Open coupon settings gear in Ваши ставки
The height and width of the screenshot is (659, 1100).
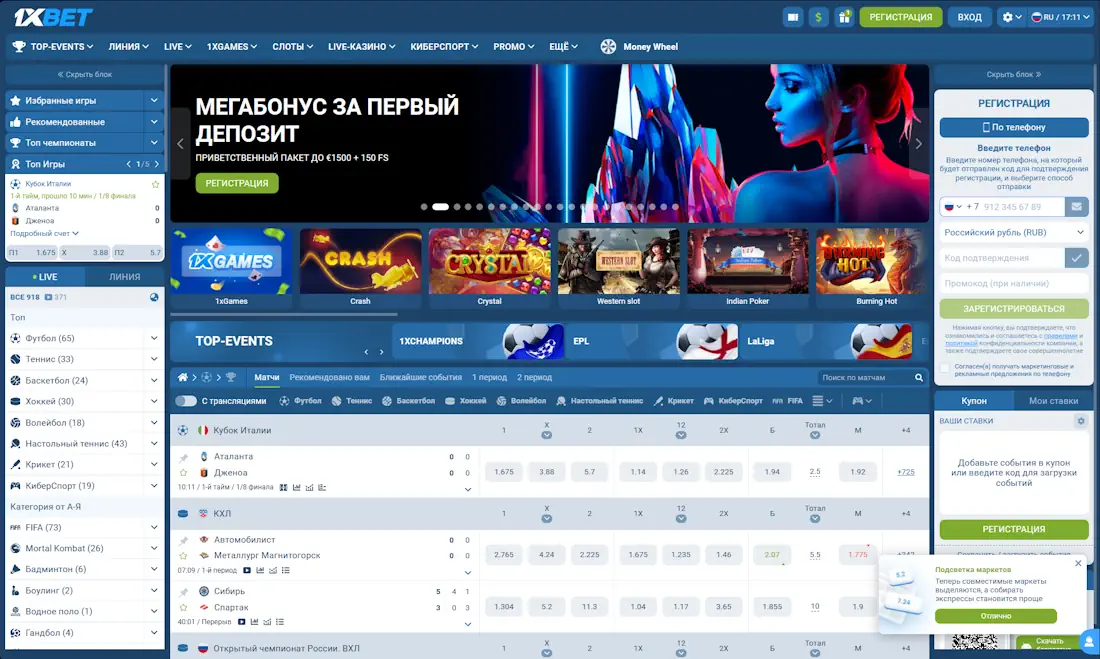pyautogui.click(x=1080, y=421)
